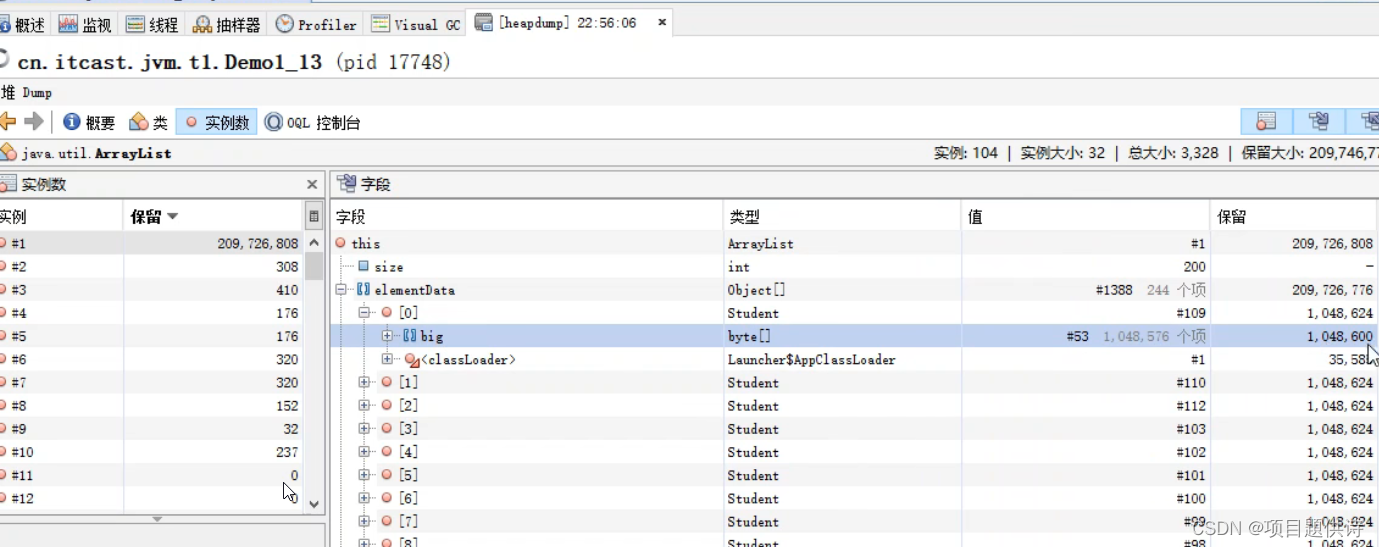Click the #109 value cell
This screenshot has height=547, width=1379.
pos(1191,313)
